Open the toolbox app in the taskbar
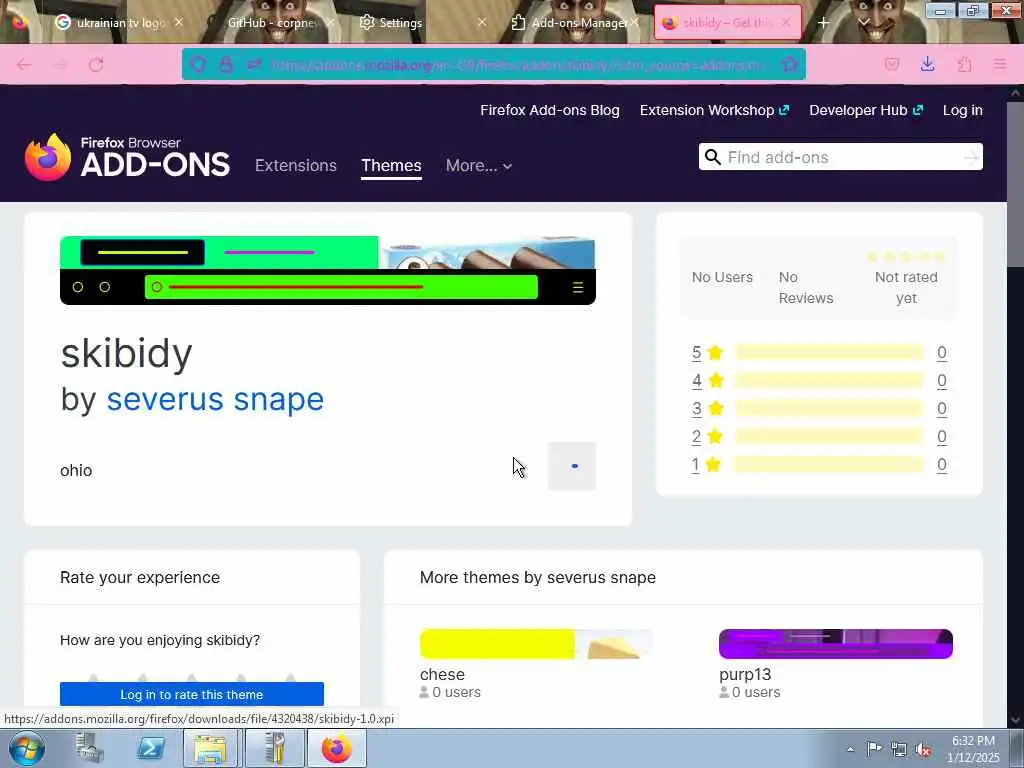 pos(276,748)
